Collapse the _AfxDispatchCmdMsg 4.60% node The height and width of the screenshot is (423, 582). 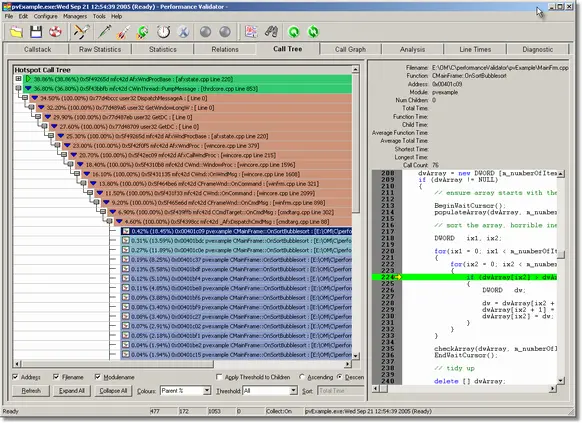click(x=109, y=222)
